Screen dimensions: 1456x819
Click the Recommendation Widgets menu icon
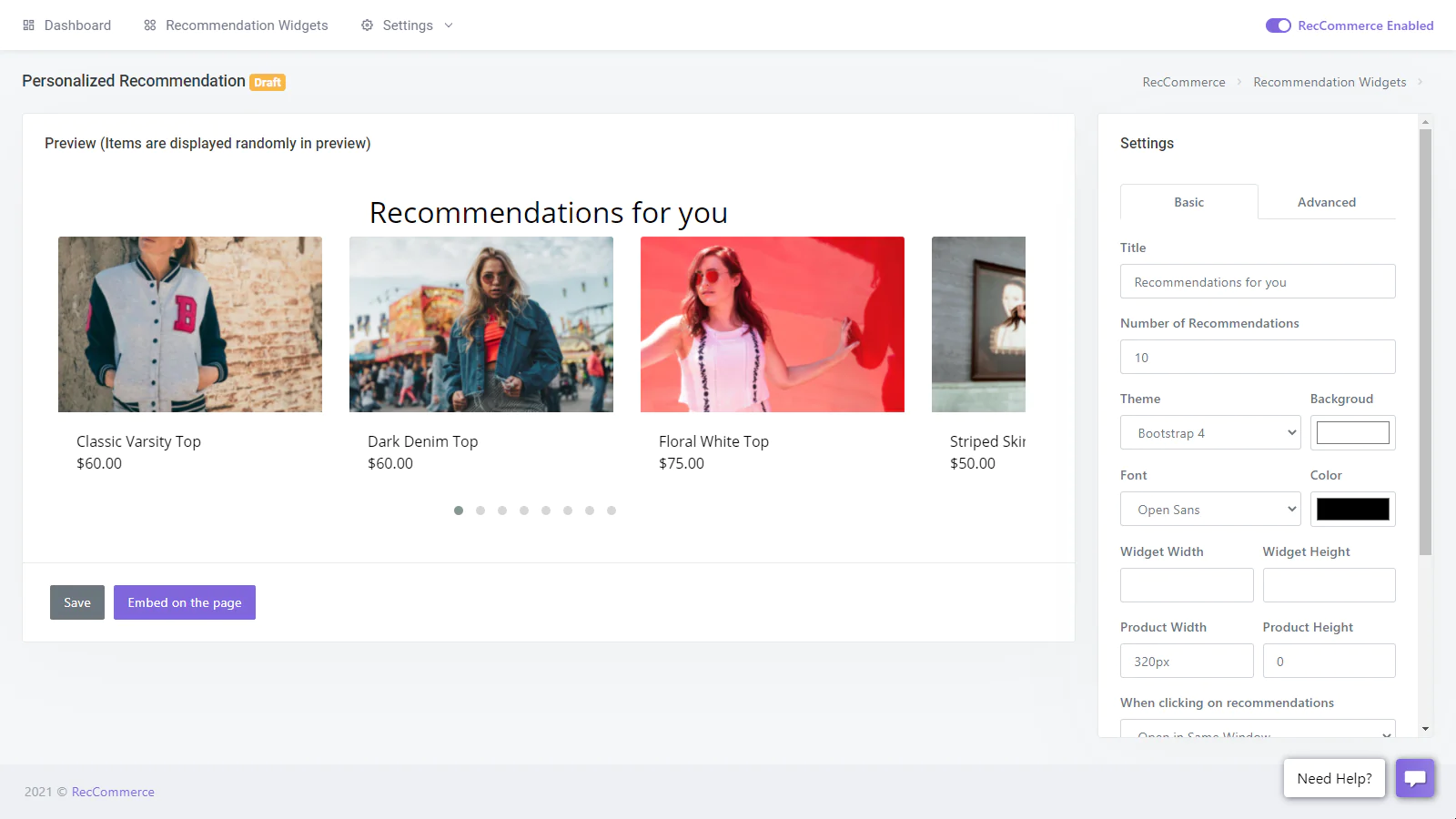coord(150,25)
